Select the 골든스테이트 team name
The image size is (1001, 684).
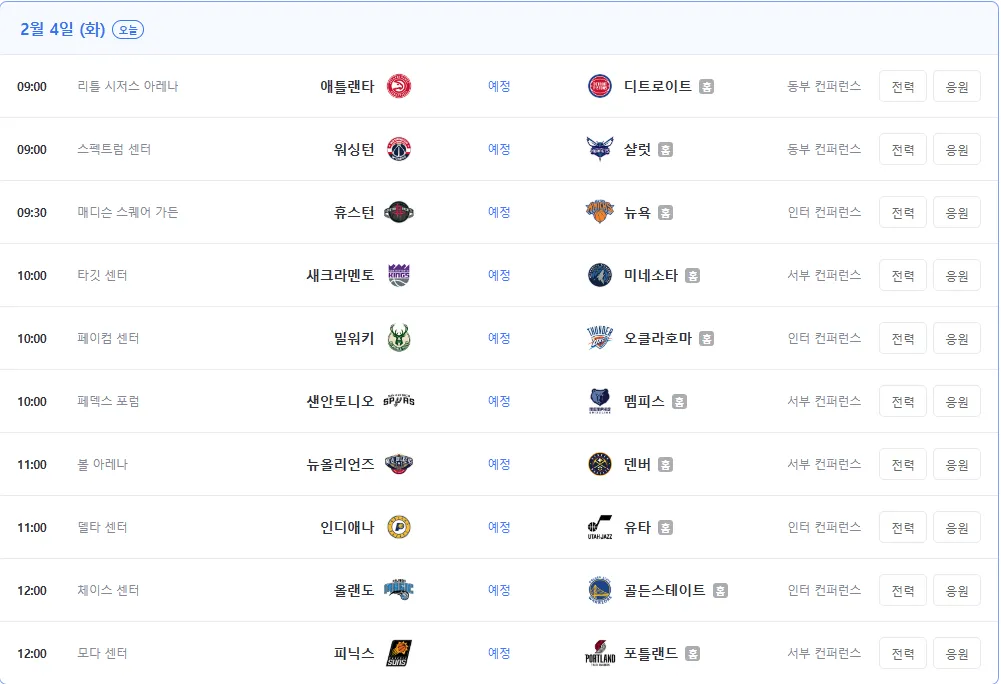[x=665, y=590]
